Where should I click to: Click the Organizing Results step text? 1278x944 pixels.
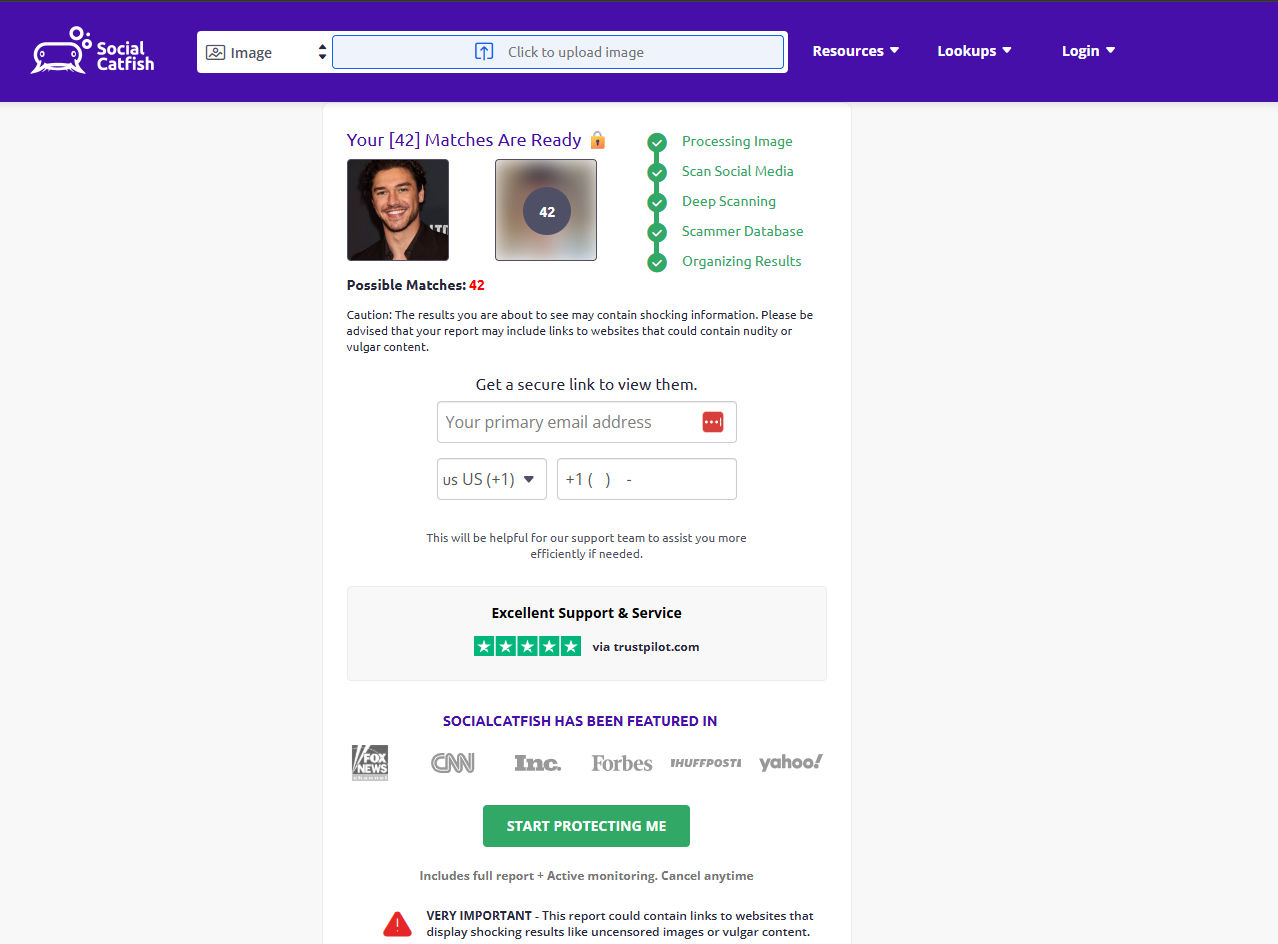coord(742,261)
